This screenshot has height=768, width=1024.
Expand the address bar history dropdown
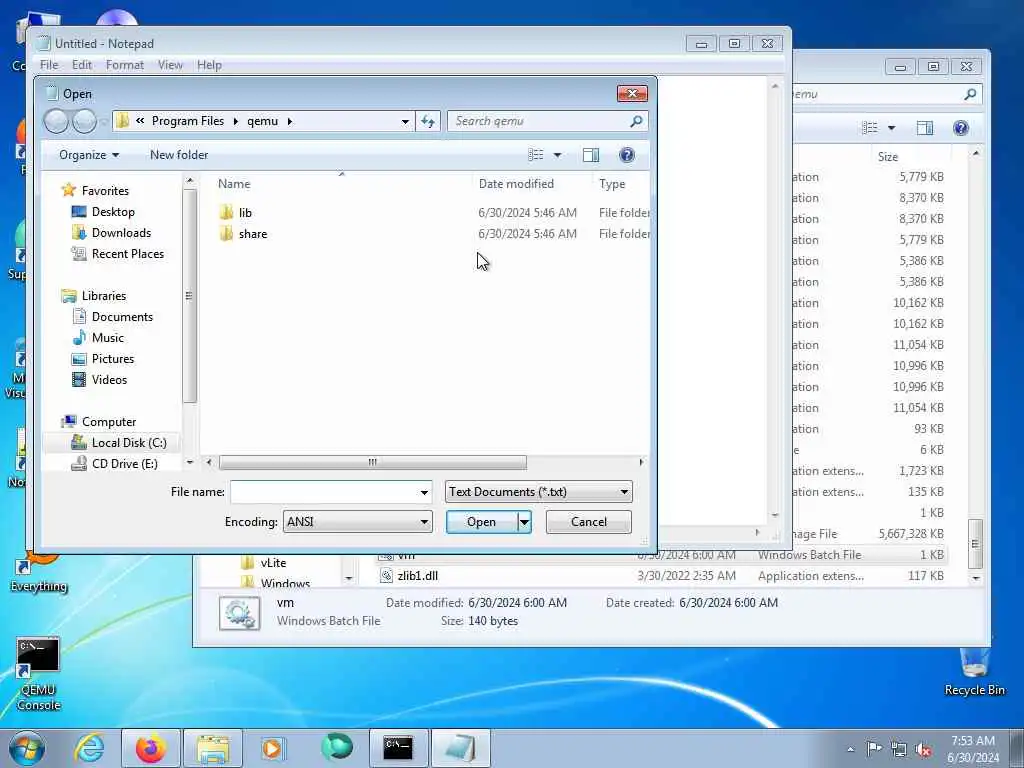coord(405,121)
